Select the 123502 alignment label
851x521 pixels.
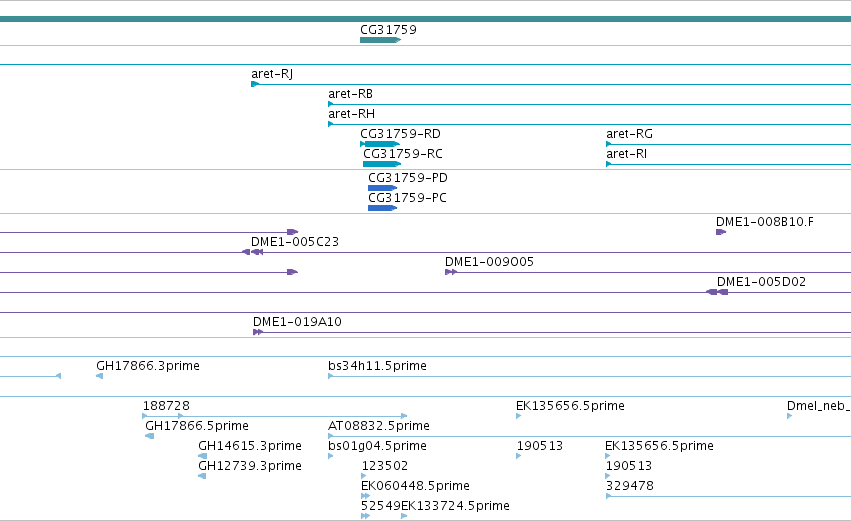[385, 466]
